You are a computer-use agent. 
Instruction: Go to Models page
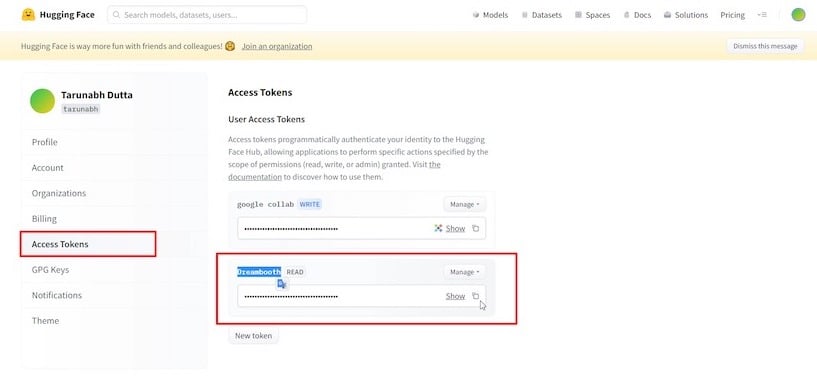(x=490, y=15)
